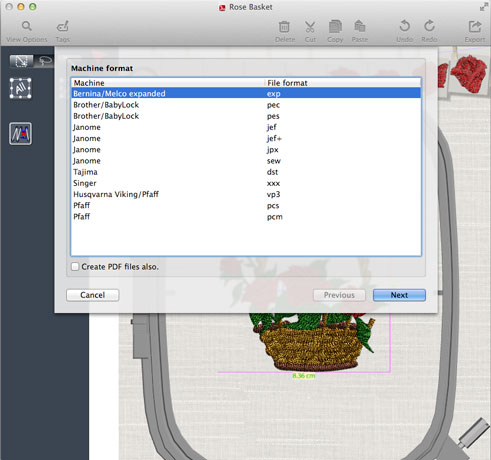
Task: Click the red rose thumbnail at top right
Action: pyautogui.click(x=469, y=74)
